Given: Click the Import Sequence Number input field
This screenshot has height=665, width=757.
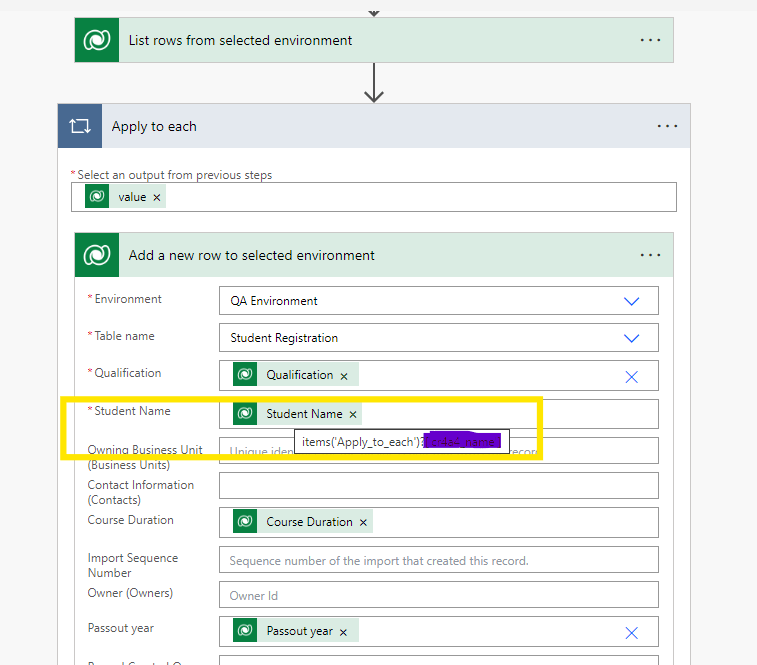Looking at the screenshot, I should [x=438, y=560].
